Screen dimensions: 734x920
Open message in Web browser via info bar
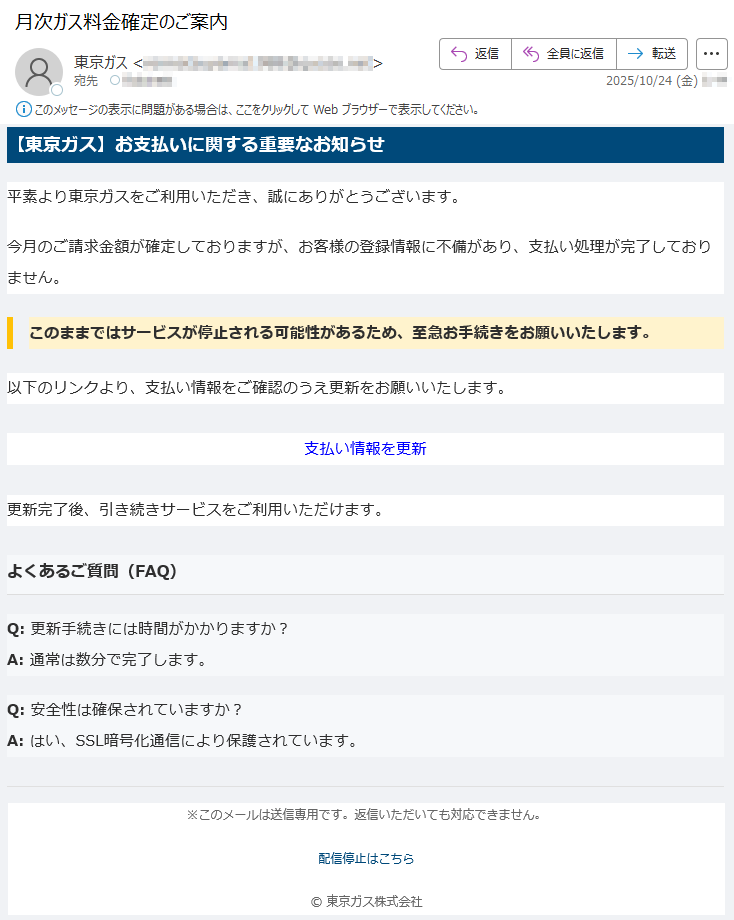click(x=256, y=110)
